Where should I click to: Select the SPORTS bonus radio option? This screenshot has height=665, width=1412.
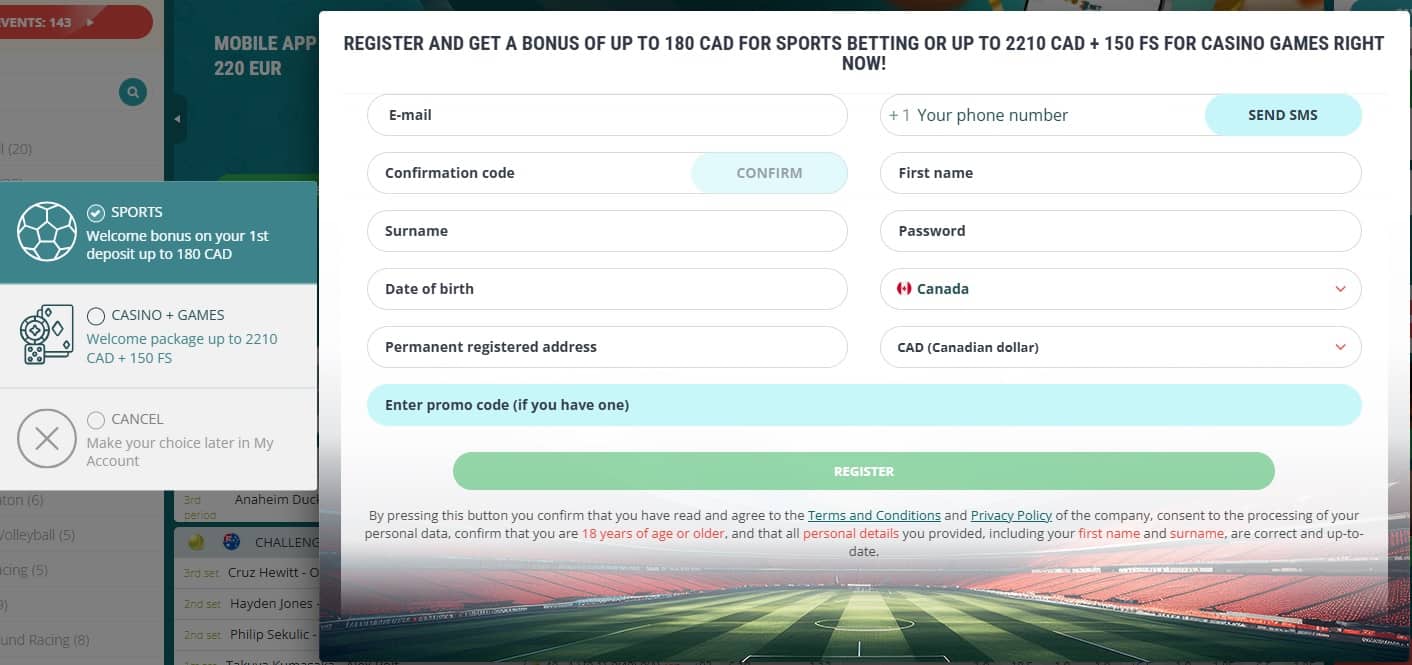(96, 211)
